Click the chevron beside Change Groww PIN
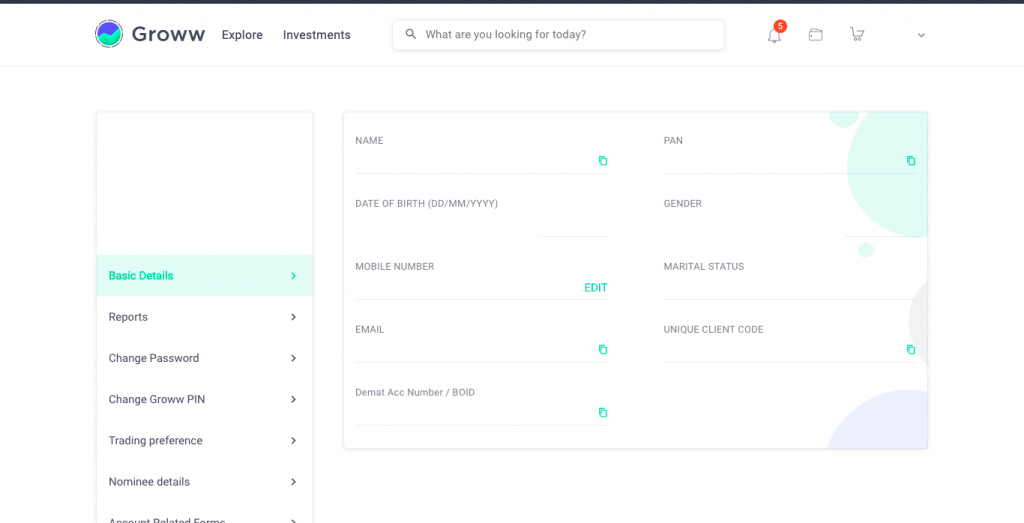This screenshot has height=523, width=1024. 293,399
